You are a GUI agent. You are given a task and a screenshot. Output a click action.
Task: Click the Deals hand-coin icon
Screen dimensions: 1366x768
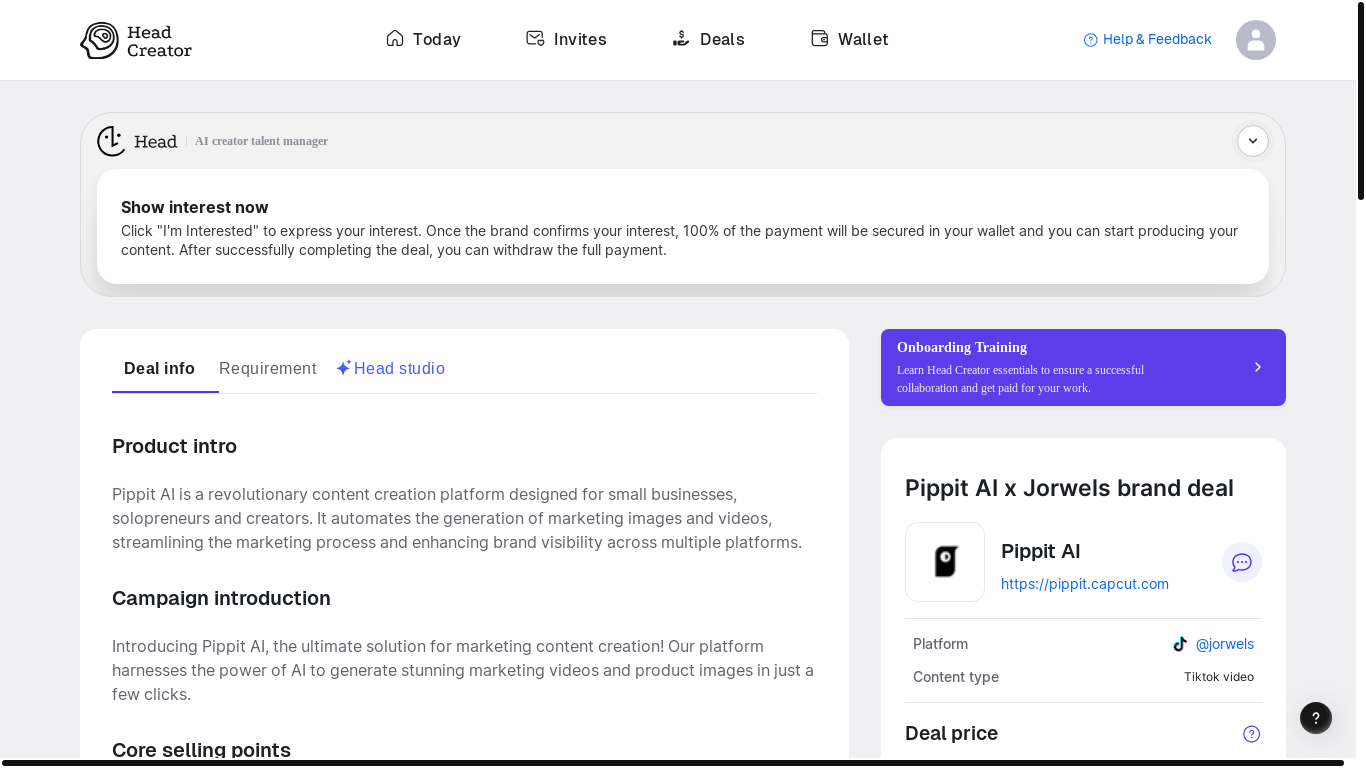click(681, 38)
